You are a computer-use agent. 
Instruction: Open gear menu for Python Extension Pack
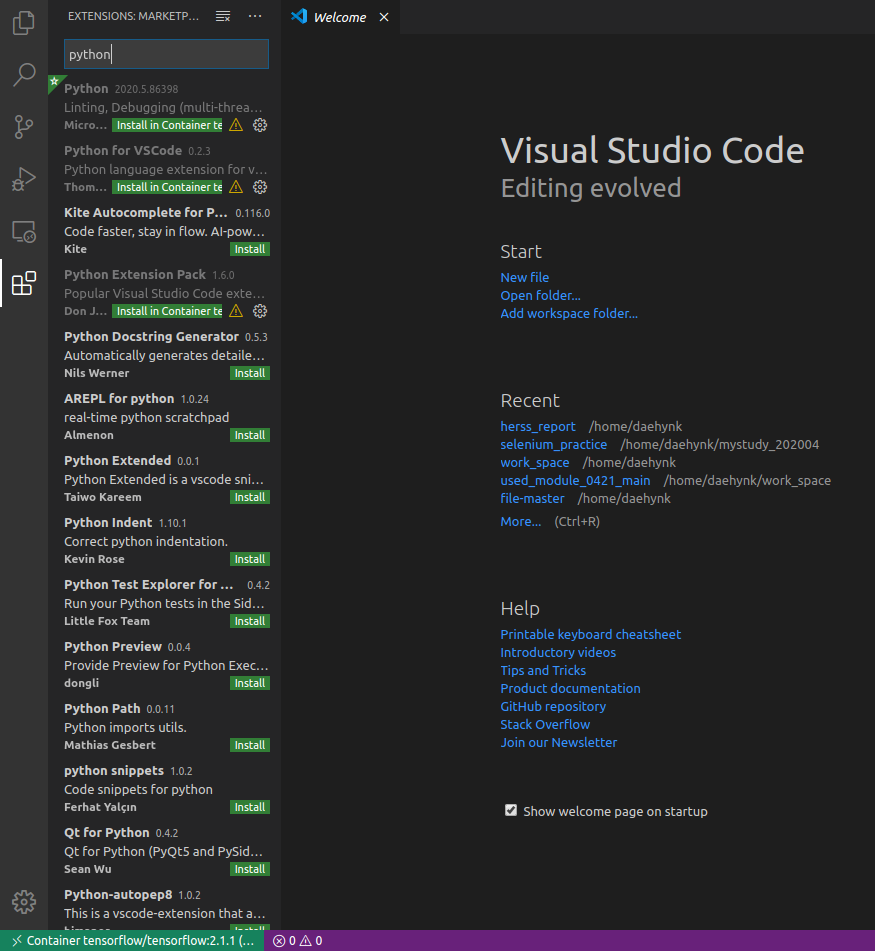(260, 311)
